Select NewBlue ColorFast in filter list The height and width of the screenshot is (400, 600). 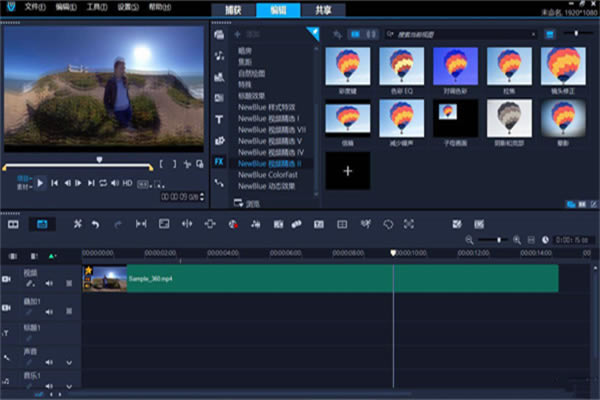[266, 173]
